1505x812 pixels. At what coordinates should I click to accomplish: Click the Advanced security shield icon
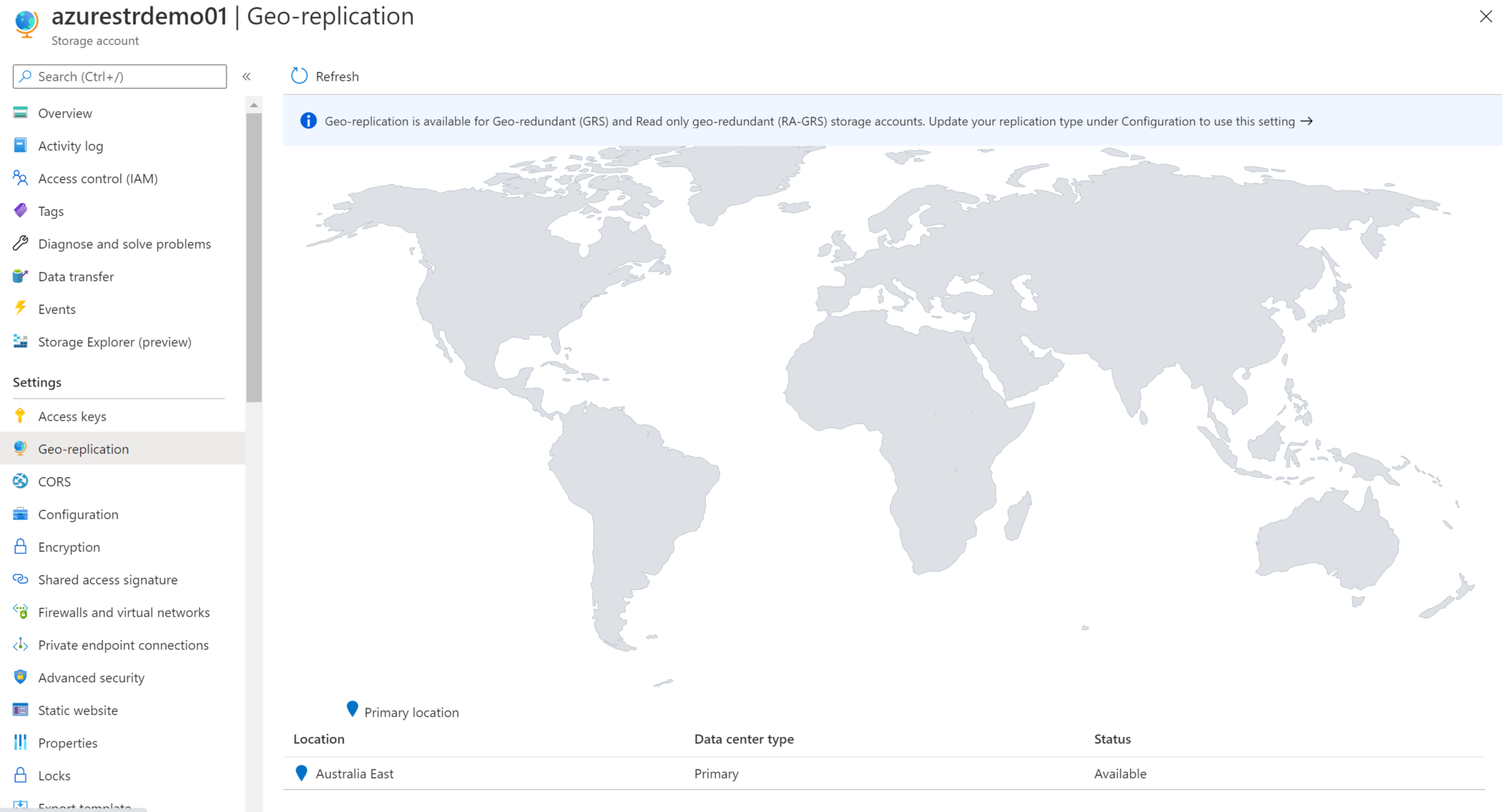(21, 677)
